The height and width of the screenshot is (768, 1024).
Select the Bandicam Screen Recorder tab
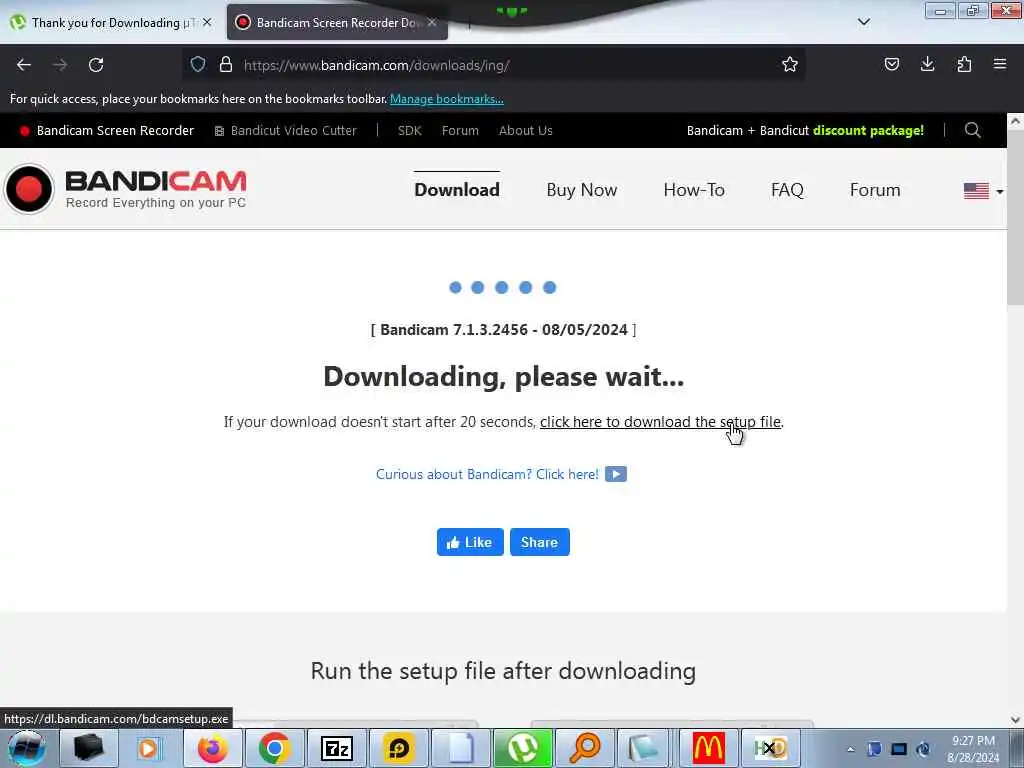[337, 23]
